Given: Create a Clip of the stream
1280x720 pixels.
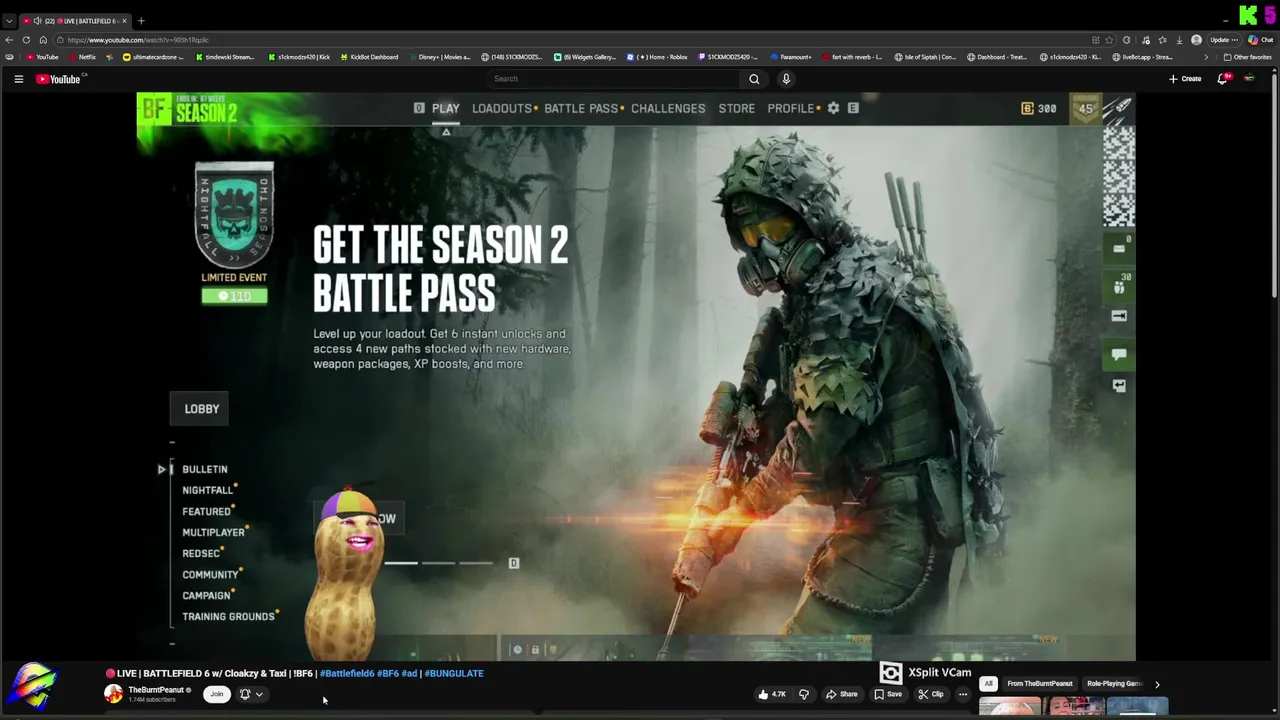Looking at the screenshot, I should [931, 694].
